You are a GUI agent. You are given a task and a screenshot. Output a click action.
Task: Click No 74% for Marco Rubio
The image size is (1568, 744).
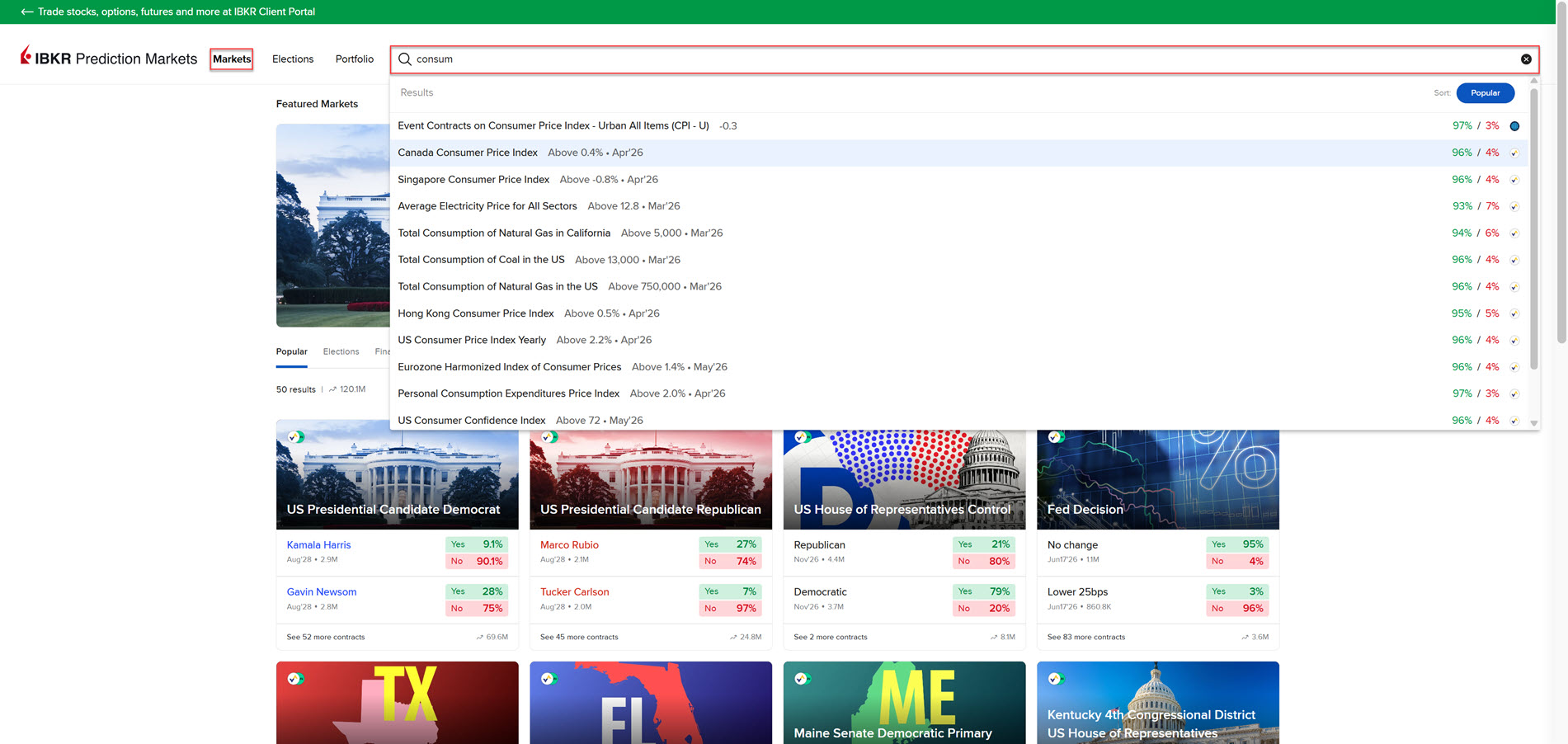tap(730, 562)
